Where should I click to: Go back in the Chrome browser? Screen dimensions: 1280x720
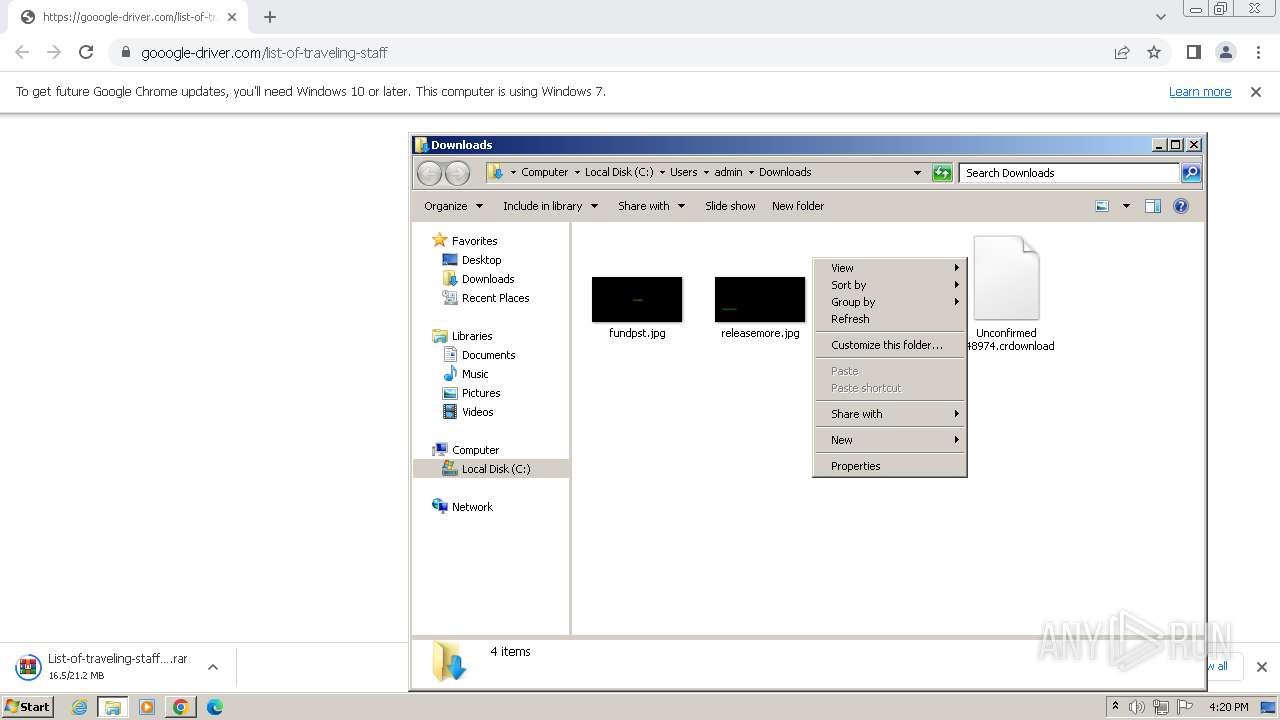(x=22, y=52)
